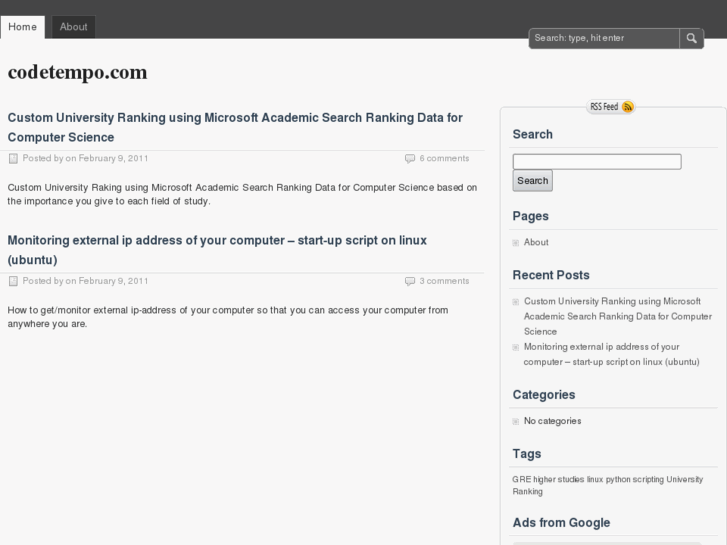Image resolution: width=727 pixels, height=545 pixels.
Task: Open the Home tab
Action: pyautogui.click(x=22, y=27)
